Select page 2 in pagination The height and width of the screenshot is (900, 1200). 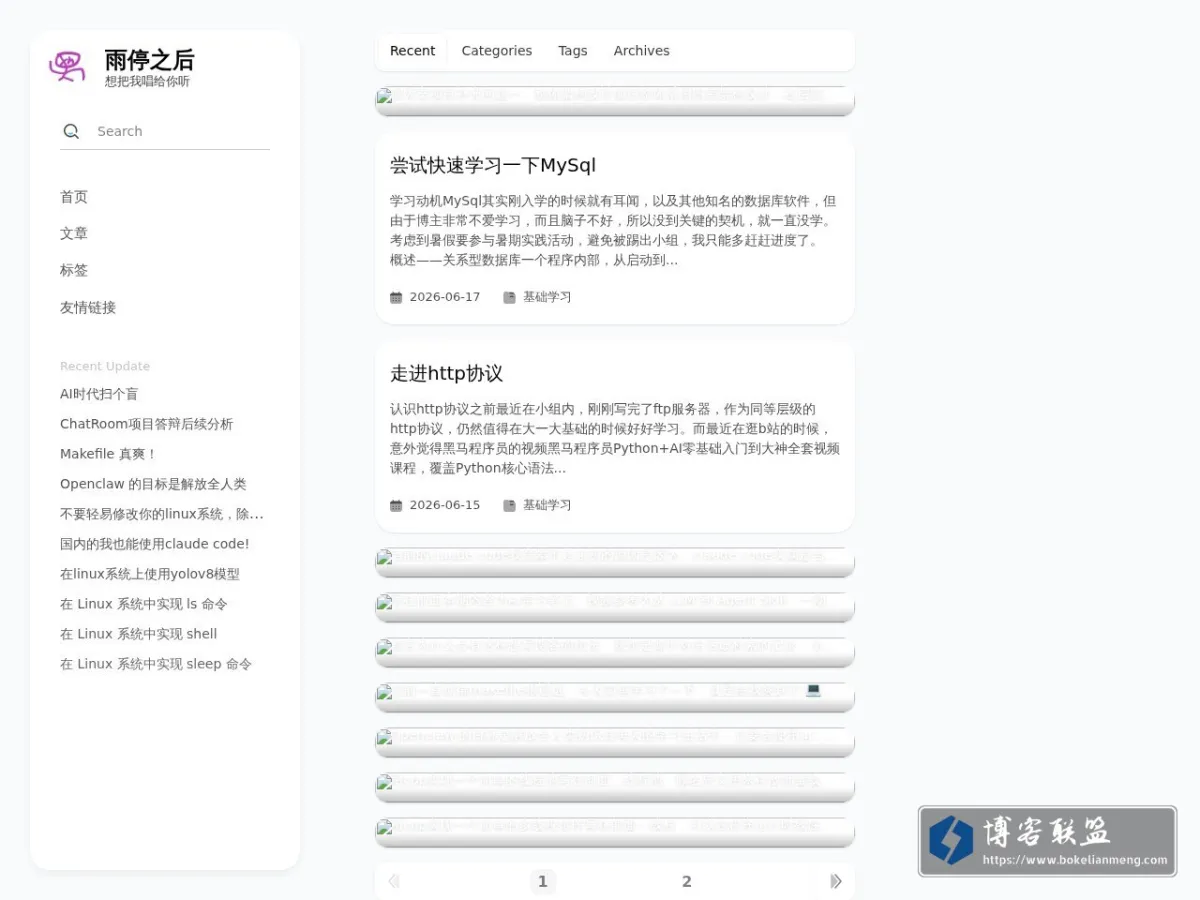point(687,881)
